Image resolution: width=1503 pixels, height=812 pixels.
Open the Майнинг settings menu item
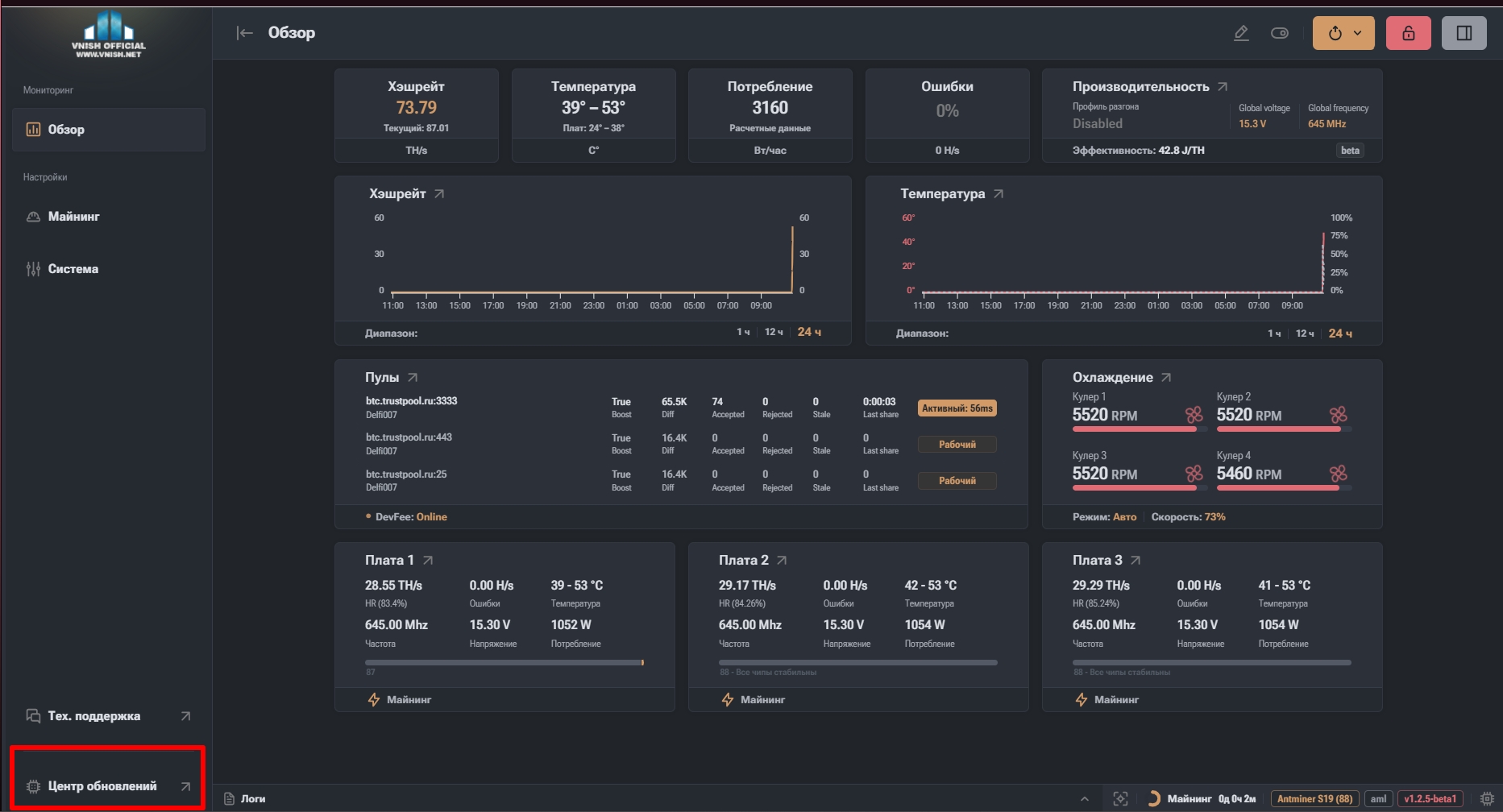(109, 217)
